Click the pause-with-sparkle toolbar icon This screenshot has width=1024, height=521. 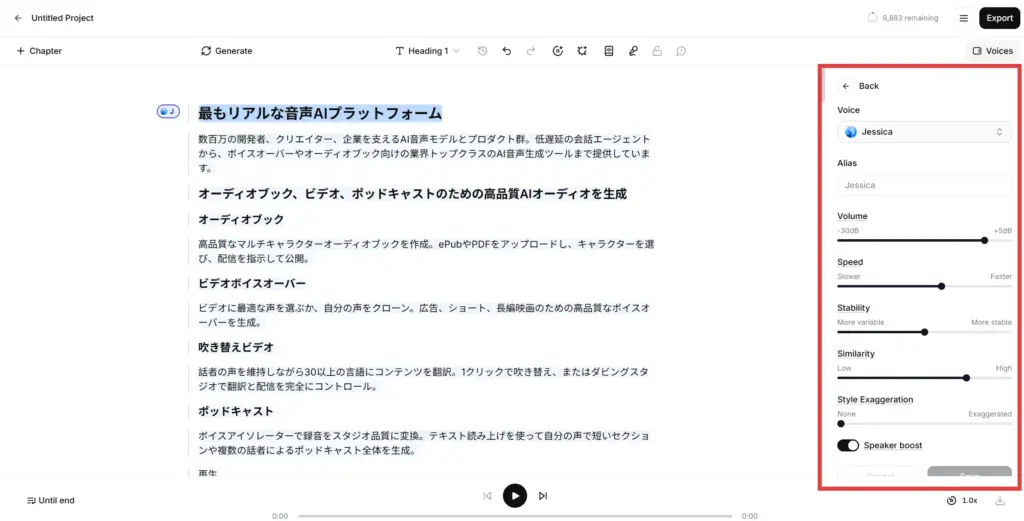coord(558,51)
